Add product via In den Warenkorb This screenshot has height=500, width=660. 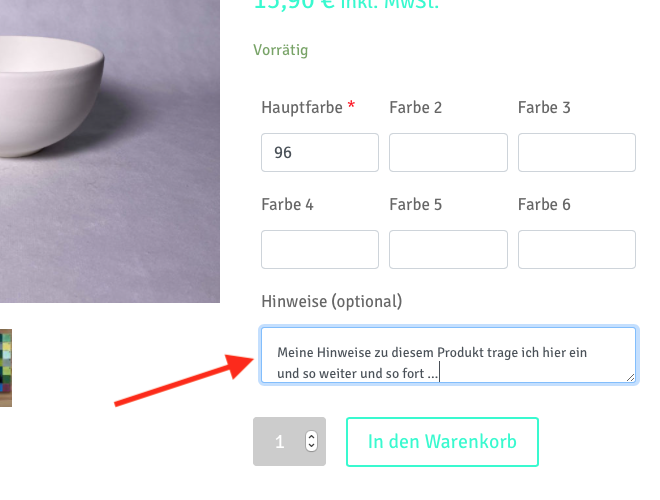tap(442, 442)
